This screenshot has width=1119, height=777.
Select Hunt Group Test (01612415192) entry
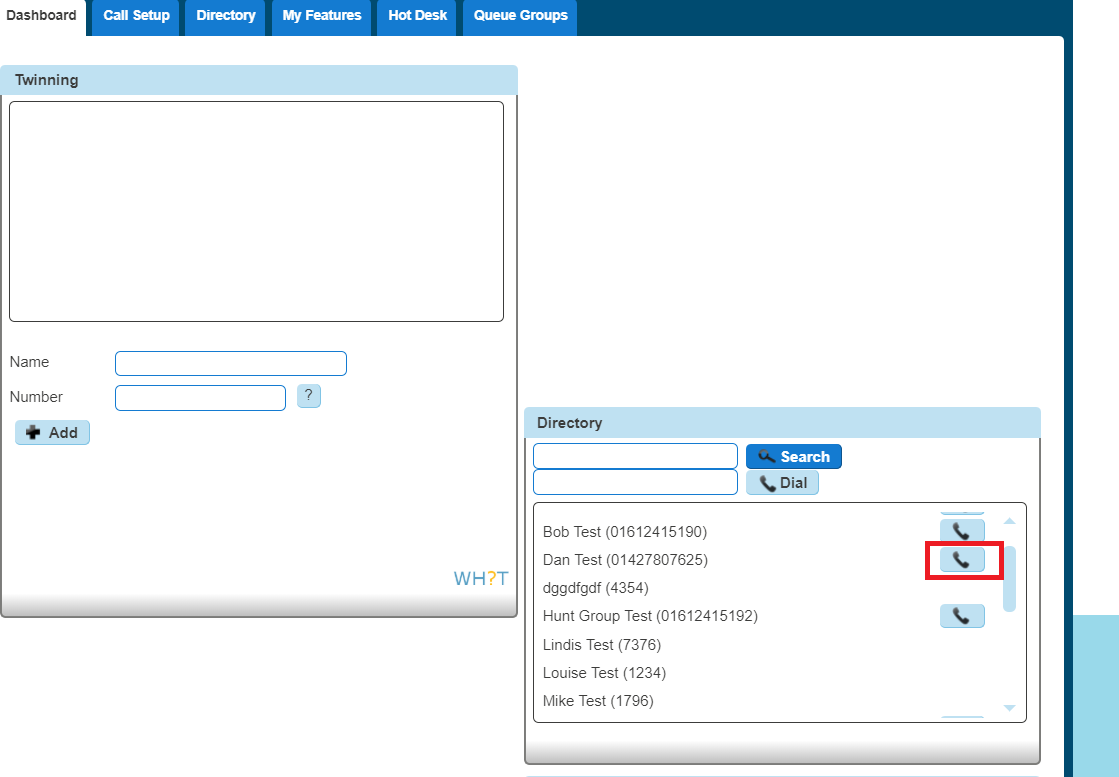[650, 616]
